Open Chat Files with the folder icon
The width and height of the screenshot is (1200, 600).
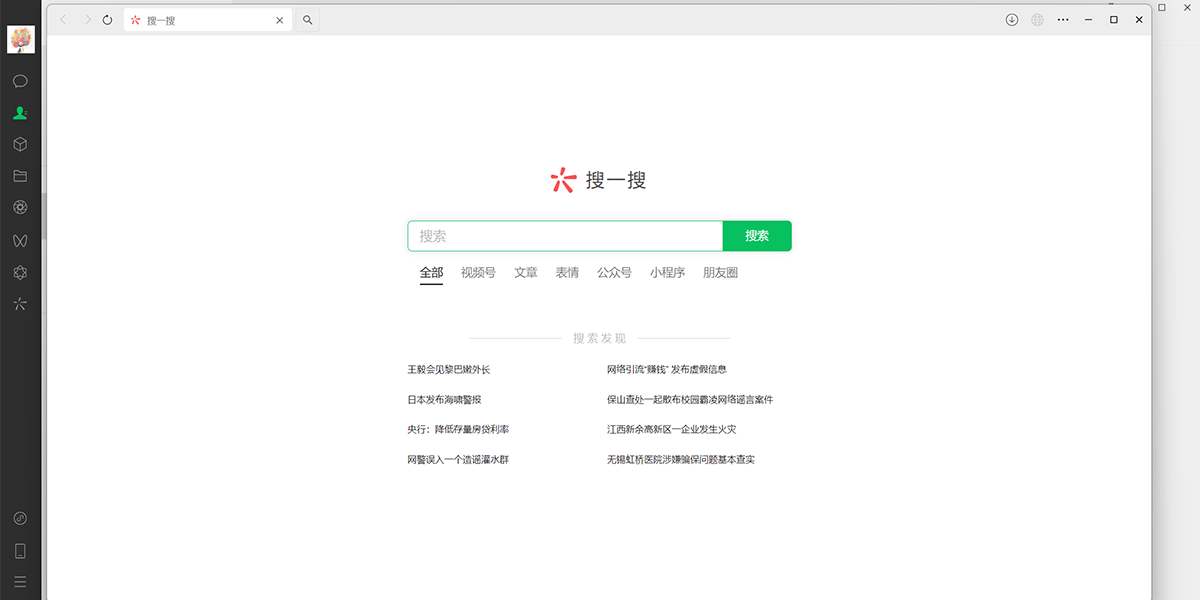[20, 175]
